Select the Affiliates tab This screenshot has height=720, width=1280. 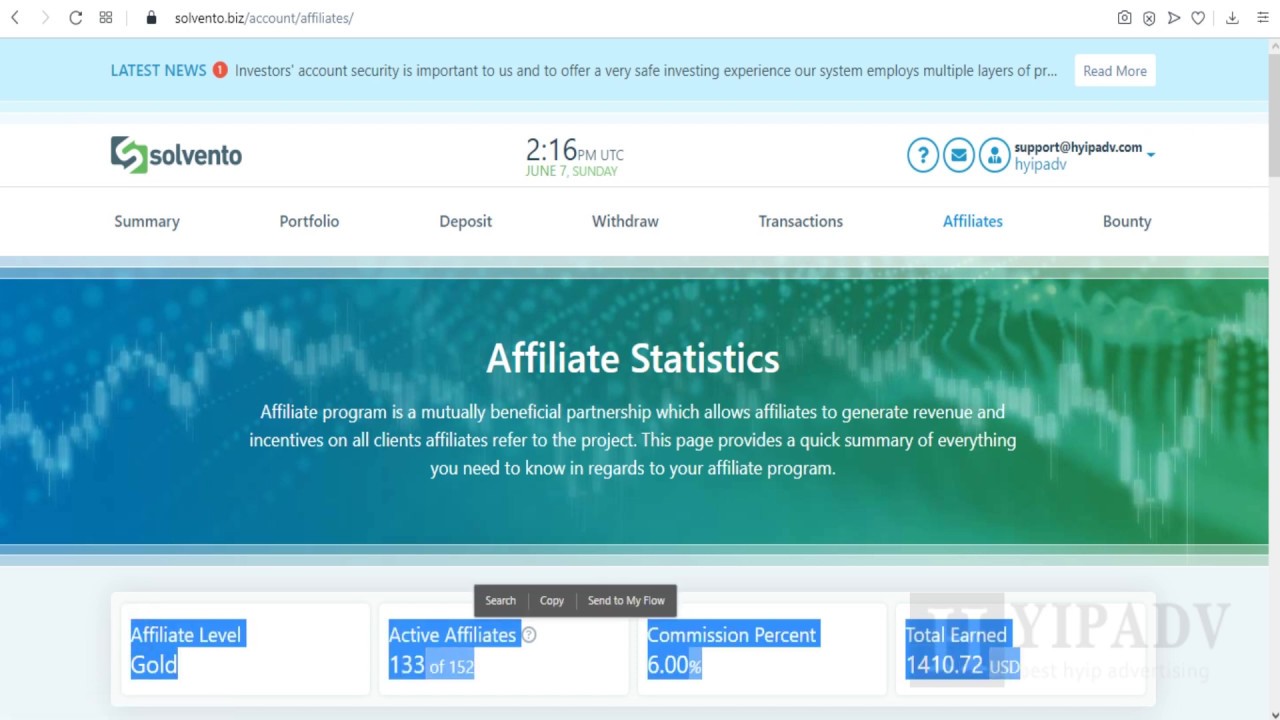(x=973, y=222)
